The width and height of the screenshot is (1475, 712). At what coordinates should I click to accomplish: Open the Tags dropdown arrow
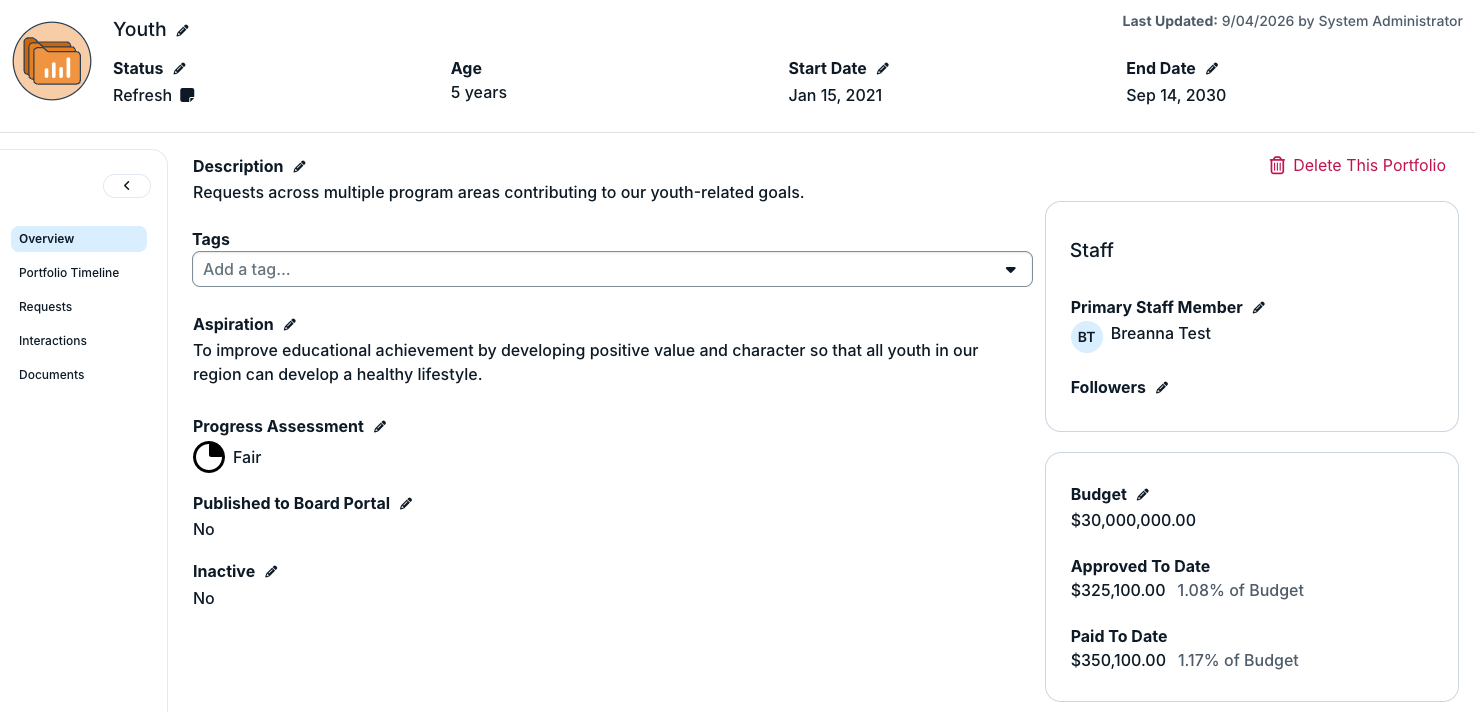[x=1011, y=270]
